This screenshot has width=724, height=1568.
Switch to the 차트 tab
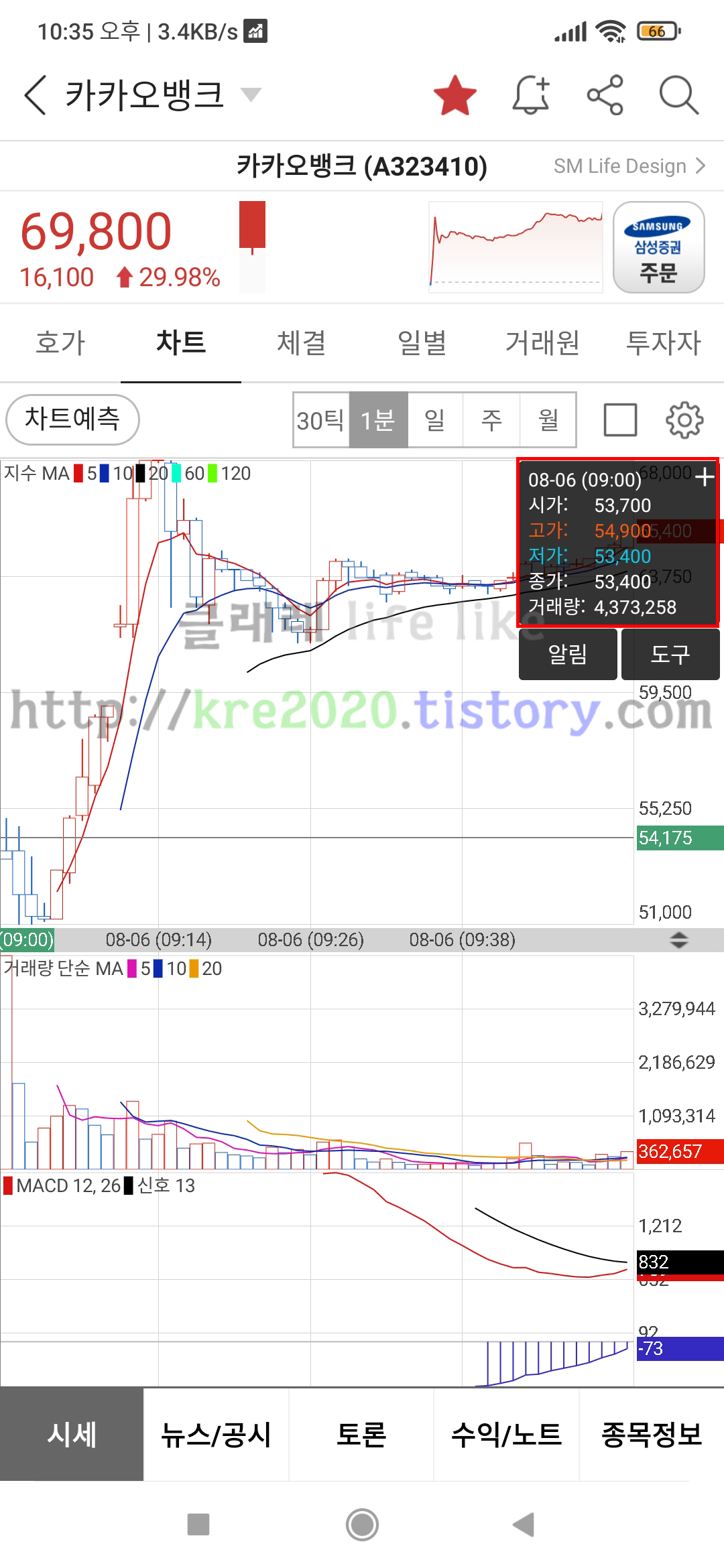(181, 343)
